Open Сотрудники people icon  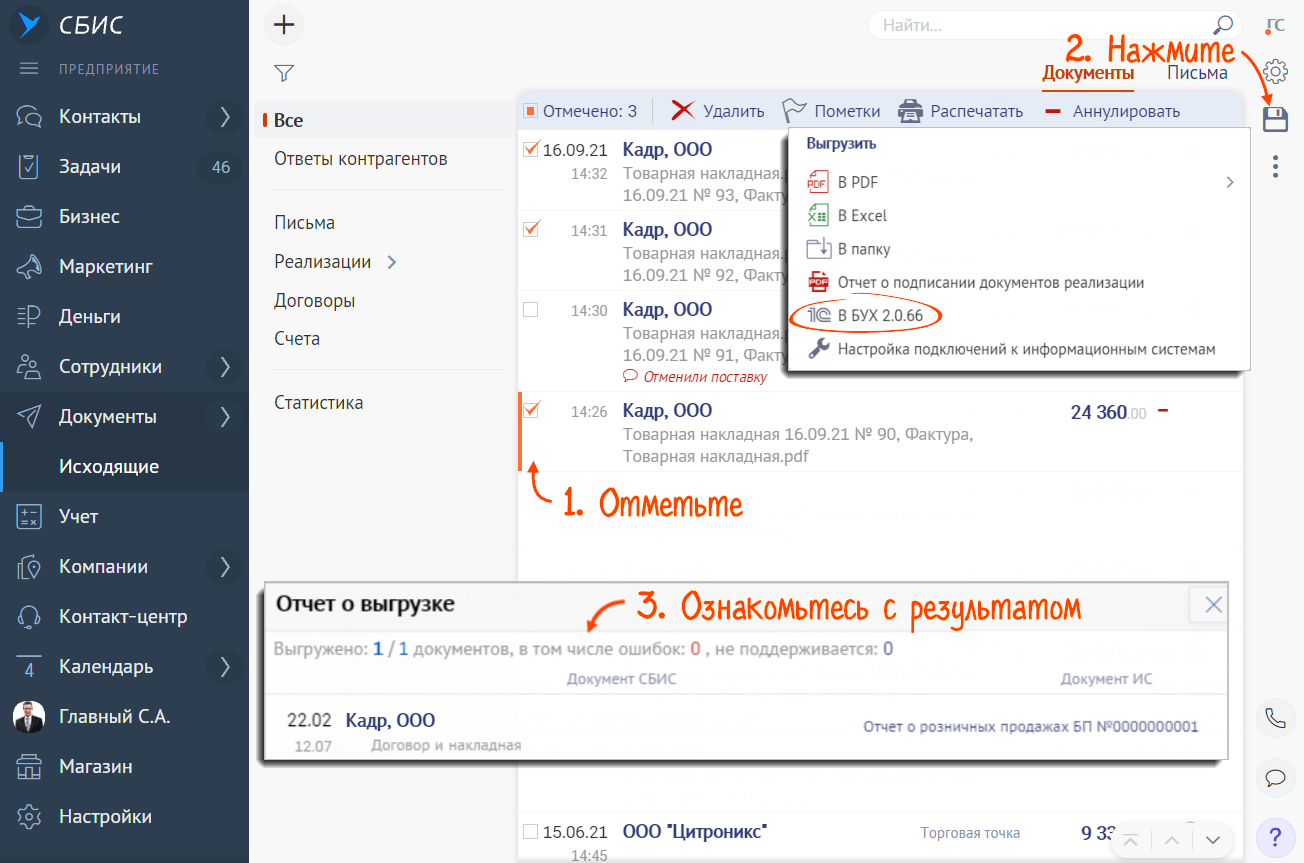pyautogui.click(x=29, y=367)
